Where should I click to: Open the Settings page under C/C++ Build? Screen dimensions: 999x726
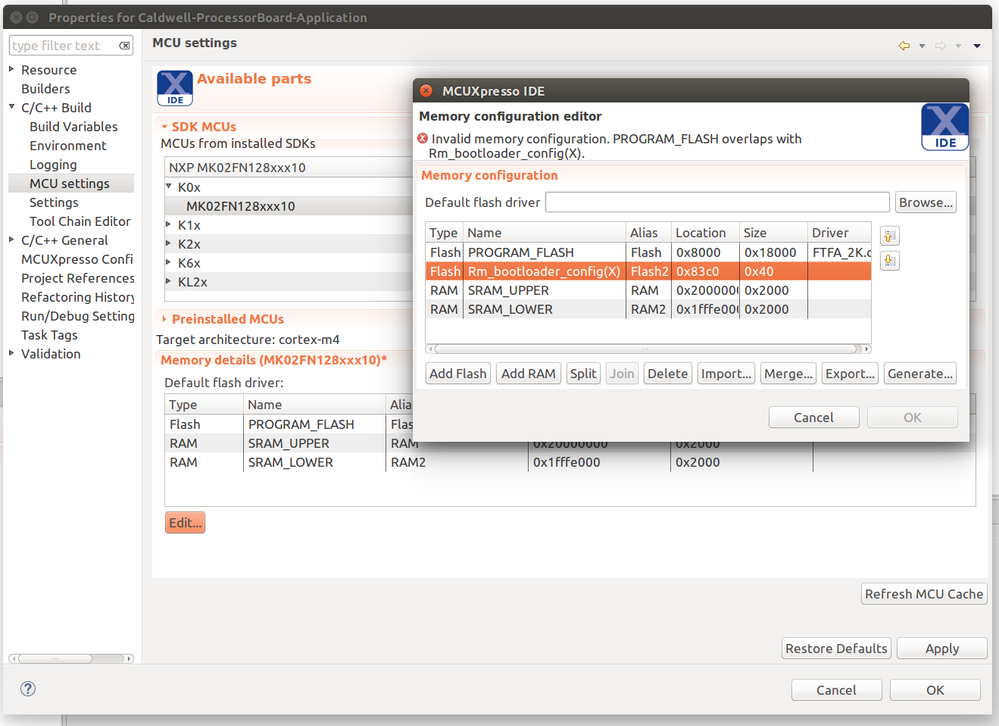coord(54,203)
